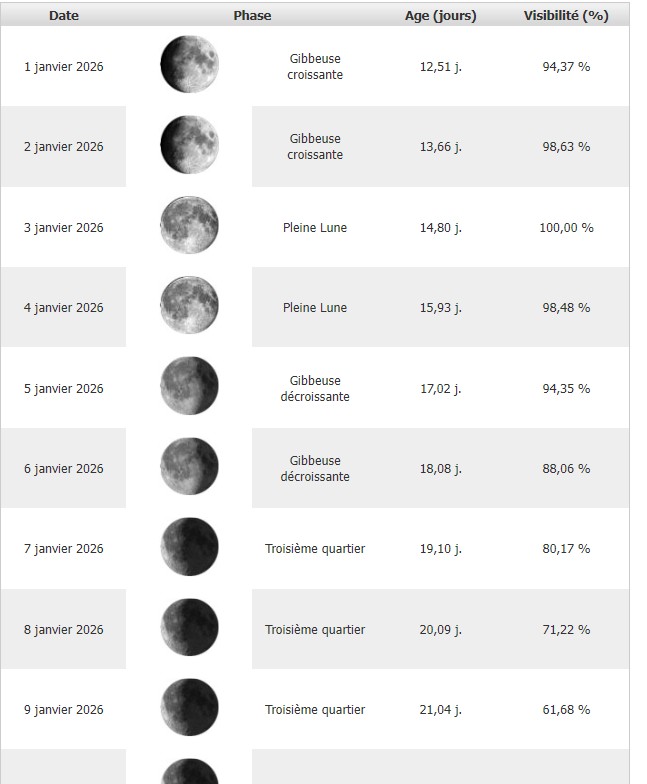
Task: Click the moon icon for 8 janvier 2026
Action: (x=189, y=628)
